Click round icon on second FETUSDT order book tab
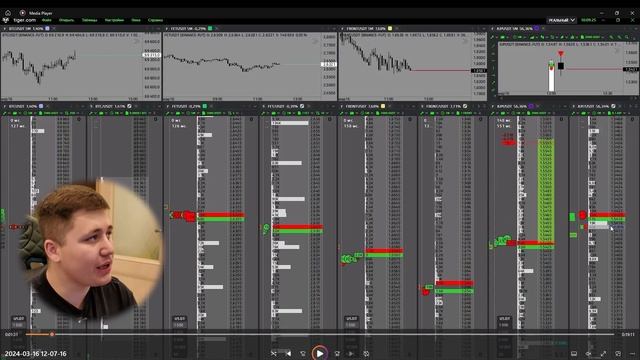 (x=302, y=106)
